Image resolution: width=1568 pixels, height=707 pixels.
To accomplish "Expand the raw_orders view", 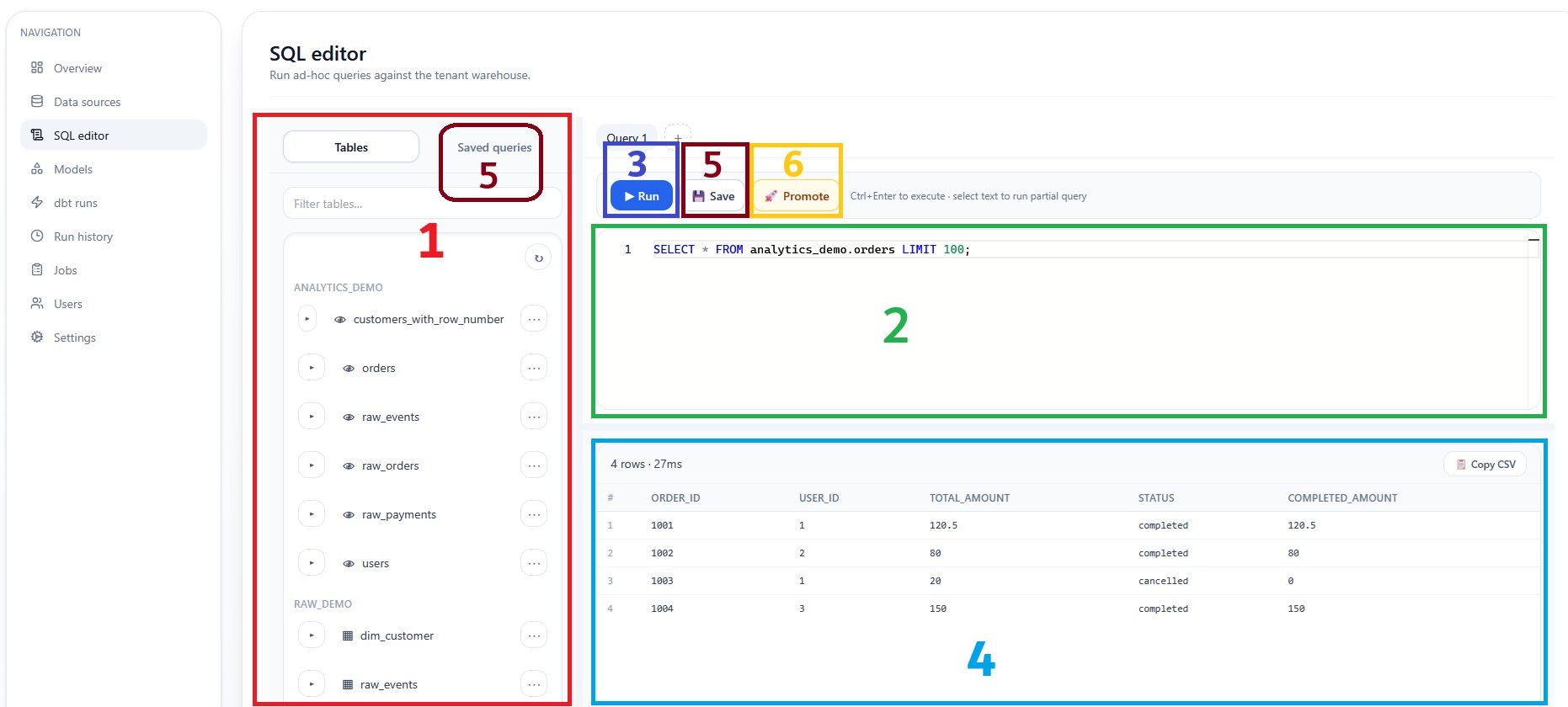I will tap(312, 465).
